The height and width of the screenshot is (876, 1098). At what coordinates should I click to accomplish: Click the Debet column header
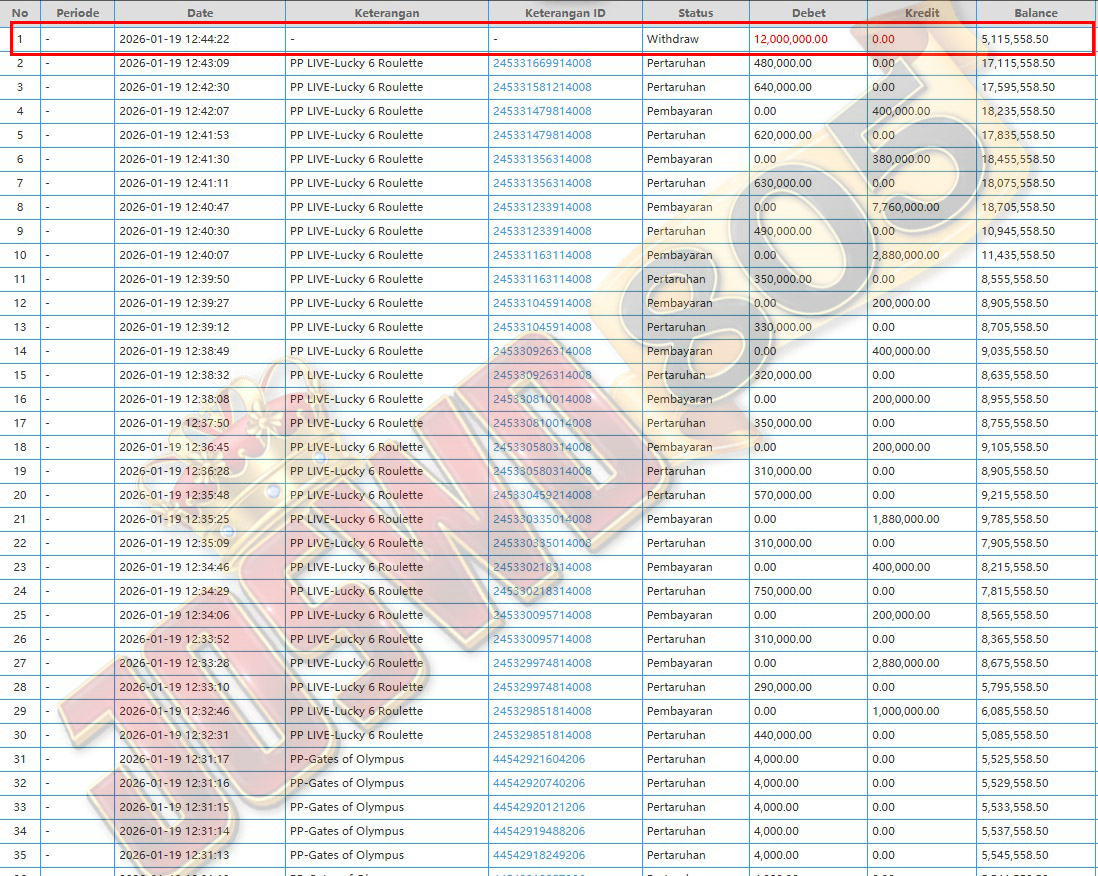808,13
